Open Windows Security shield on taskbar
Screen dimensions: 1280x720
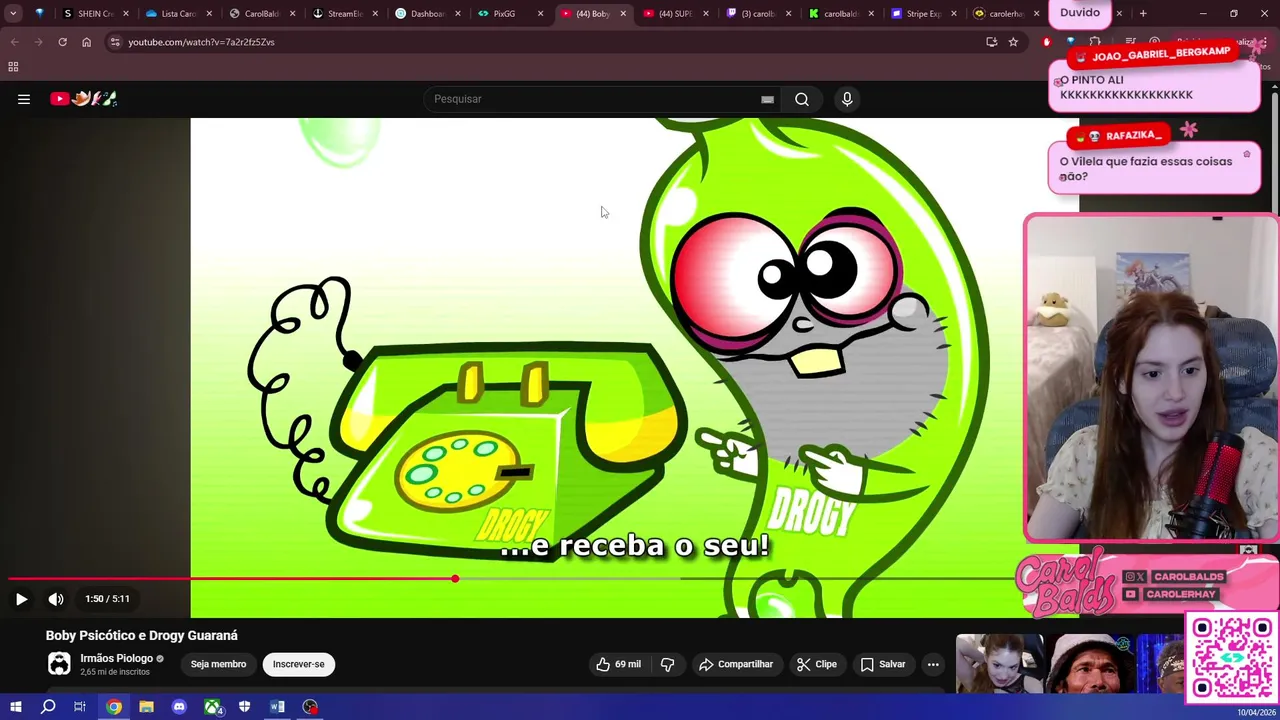[244, 707]
